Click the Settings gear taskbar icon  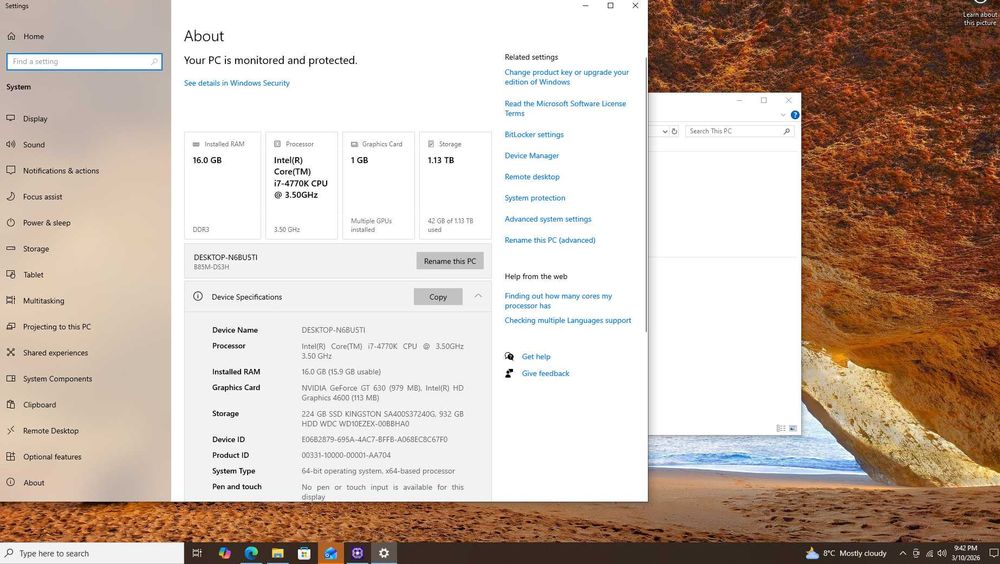[x=383, y=553]
